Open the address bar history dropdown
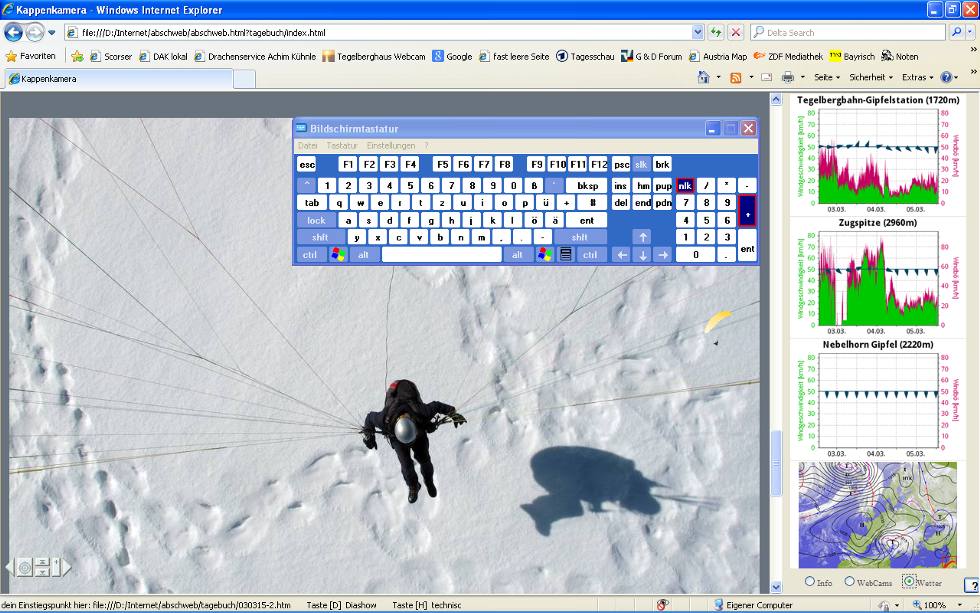The width and height of the screenshot is (980, 613). click(698, 32)
